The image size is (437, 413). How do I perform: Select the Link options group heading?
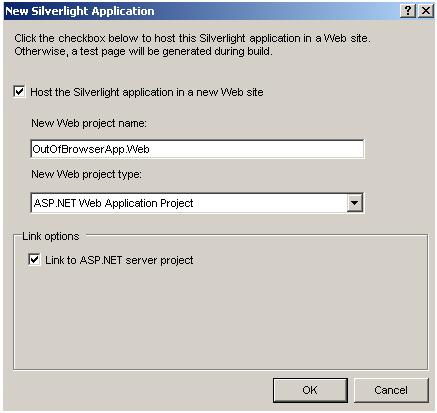(51, 236)
